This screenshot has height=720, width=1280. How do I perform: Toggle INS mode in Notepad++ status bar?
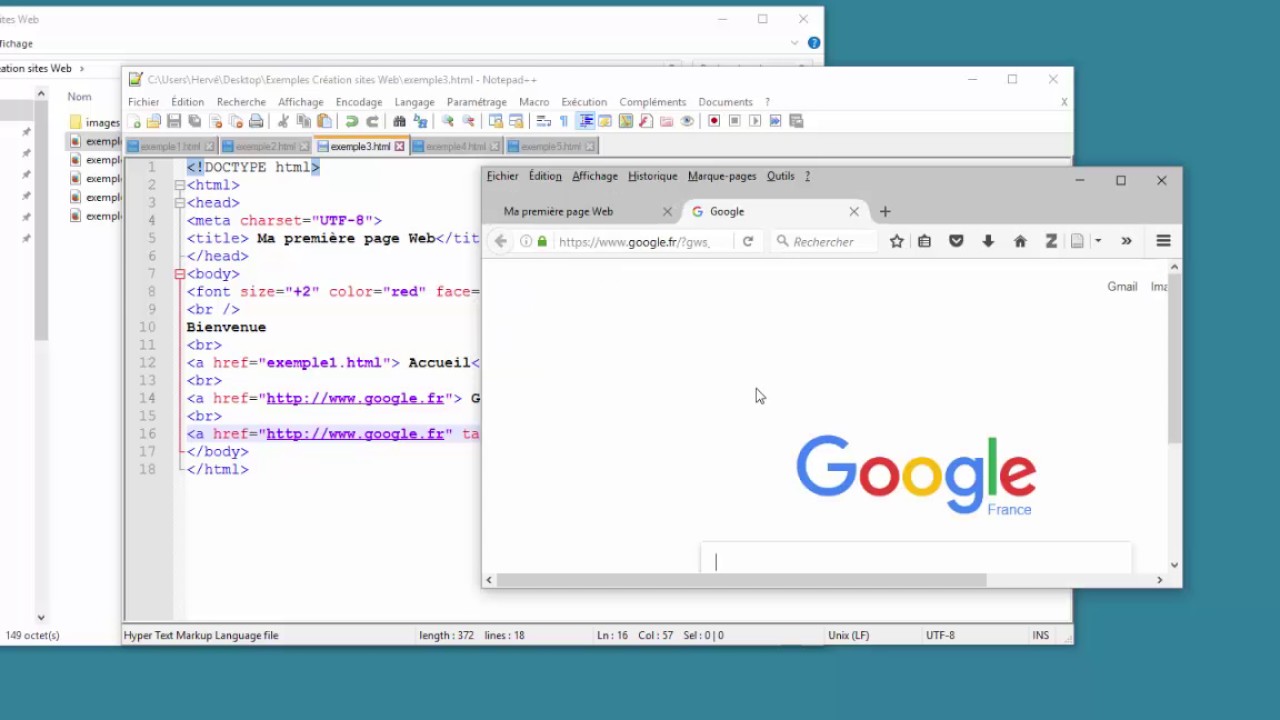[x=1041, y=635]
